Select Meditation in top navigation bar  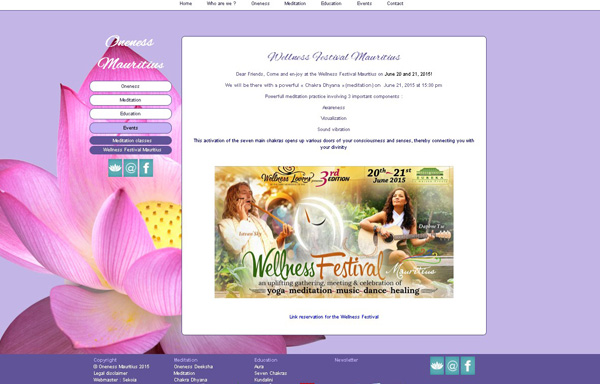tap(295, 3)
